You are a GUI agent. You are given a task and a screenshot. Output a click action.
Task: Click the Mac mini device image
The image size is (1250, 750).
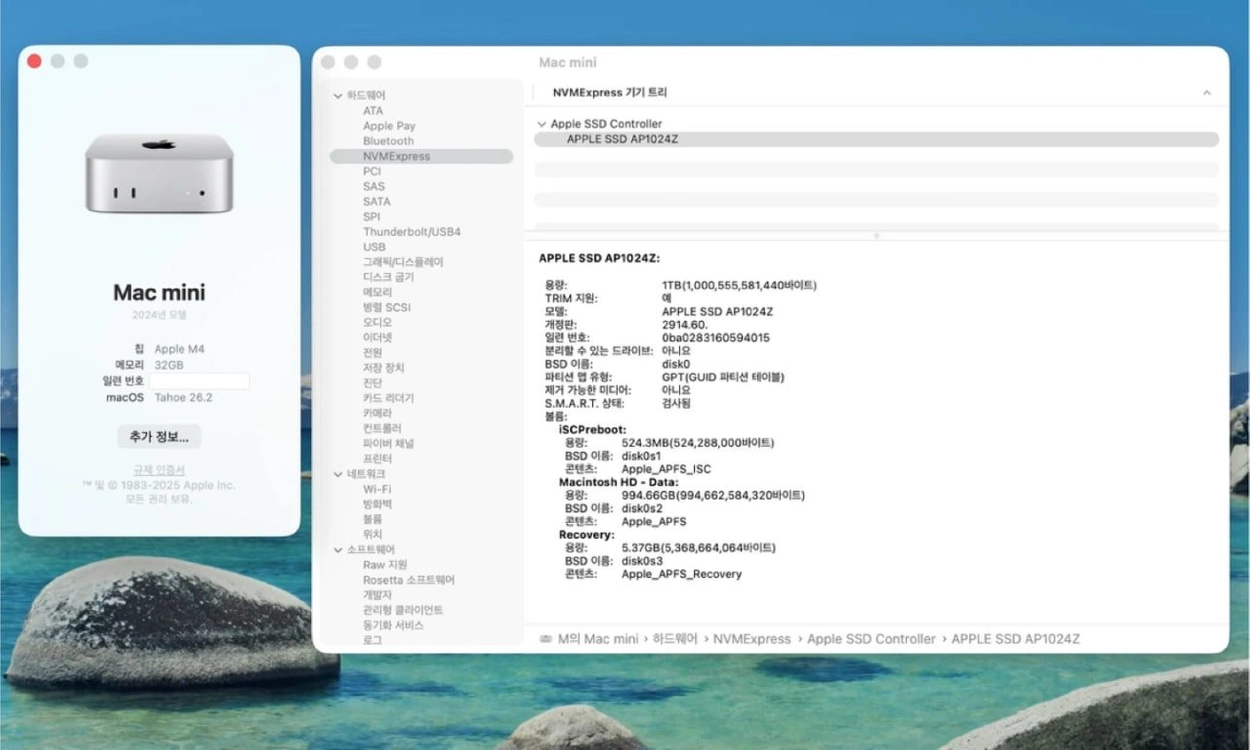click(159, 173)
